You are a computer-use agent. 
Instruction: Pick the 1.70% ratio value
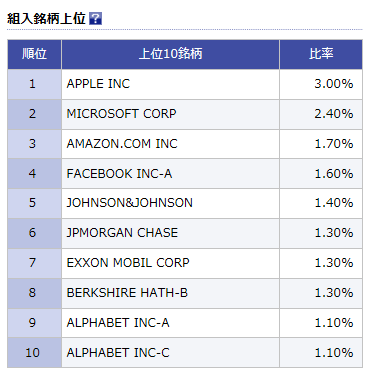[x=334, y=144]
